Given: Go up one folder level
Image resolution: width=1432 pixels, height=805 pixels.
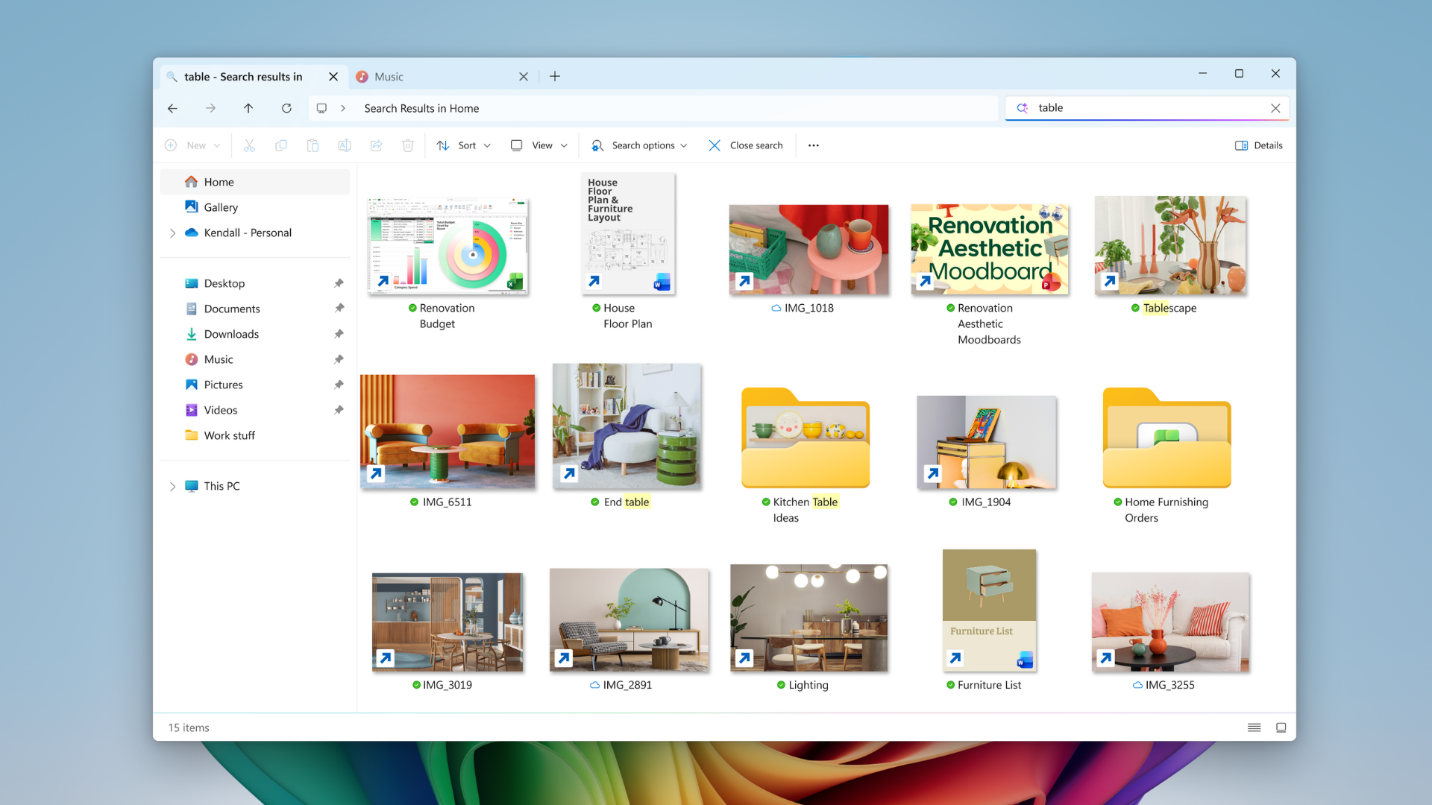Looking at the screenshot, I should pos(248,108).
